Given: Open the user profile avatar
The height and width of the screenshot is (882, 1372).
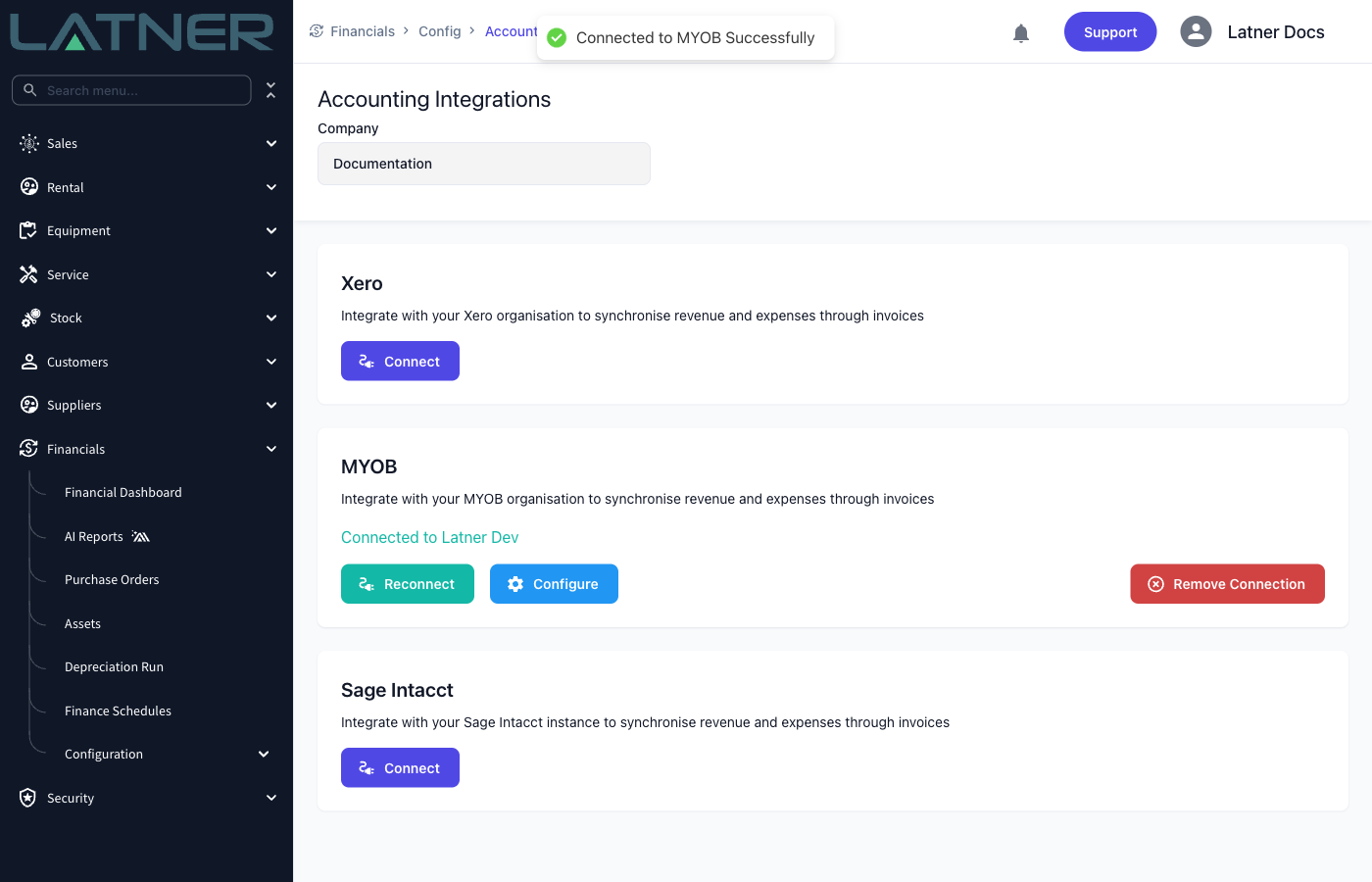Looking at the screenshot, I should point(1196,31).
